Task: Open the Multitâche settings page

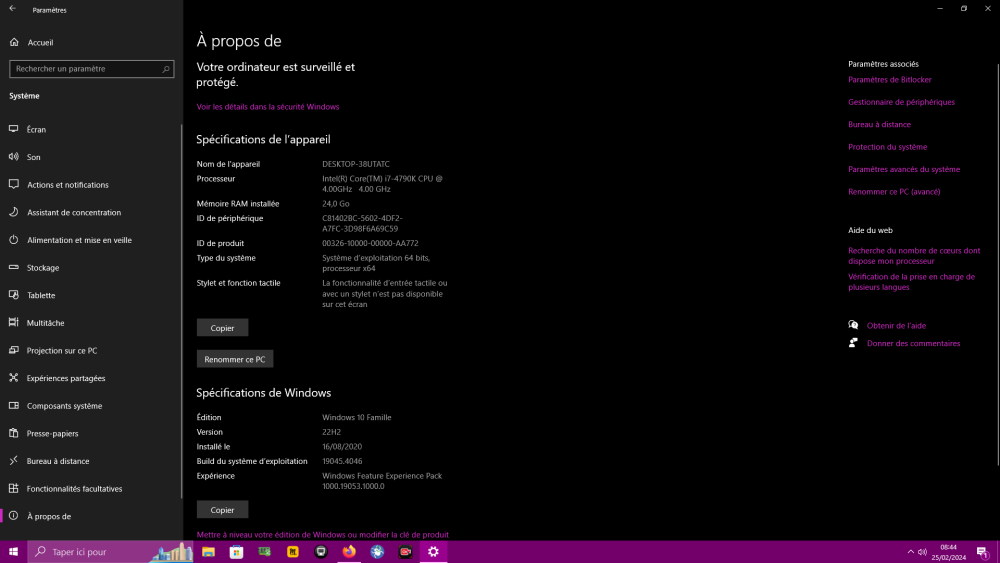Action: 45,323
